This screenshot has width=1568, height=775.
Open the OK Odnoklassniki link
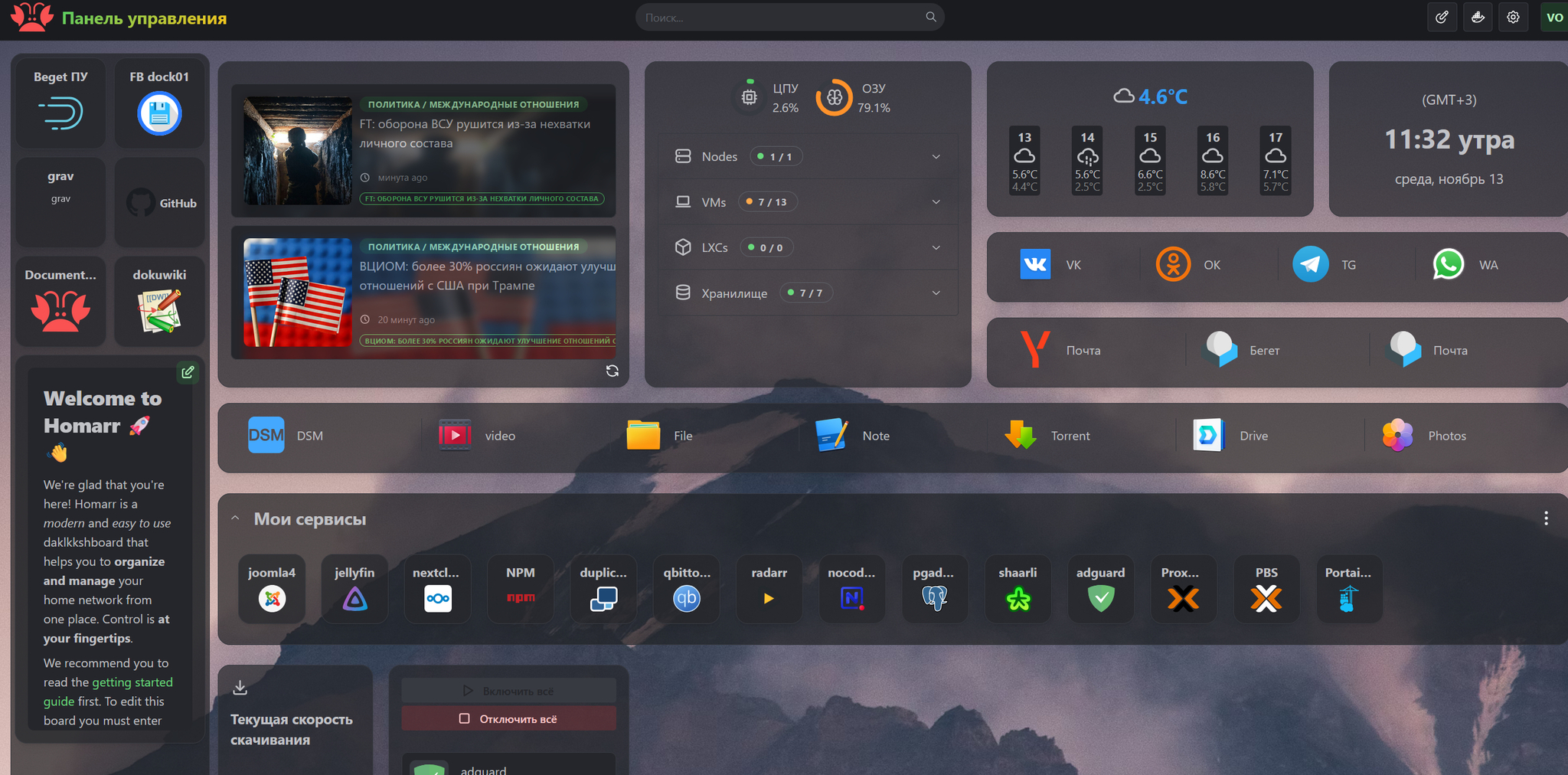tap(1189, 265)
